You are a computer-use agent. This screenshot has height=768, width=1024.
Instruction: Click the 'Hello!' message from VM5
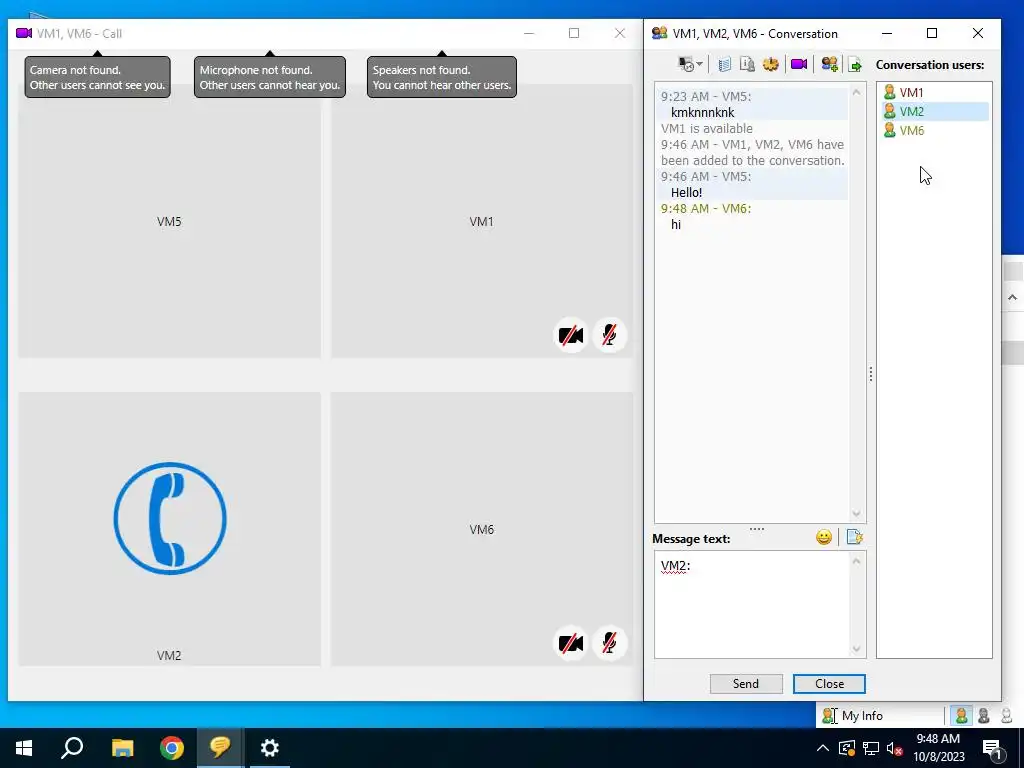686,193
